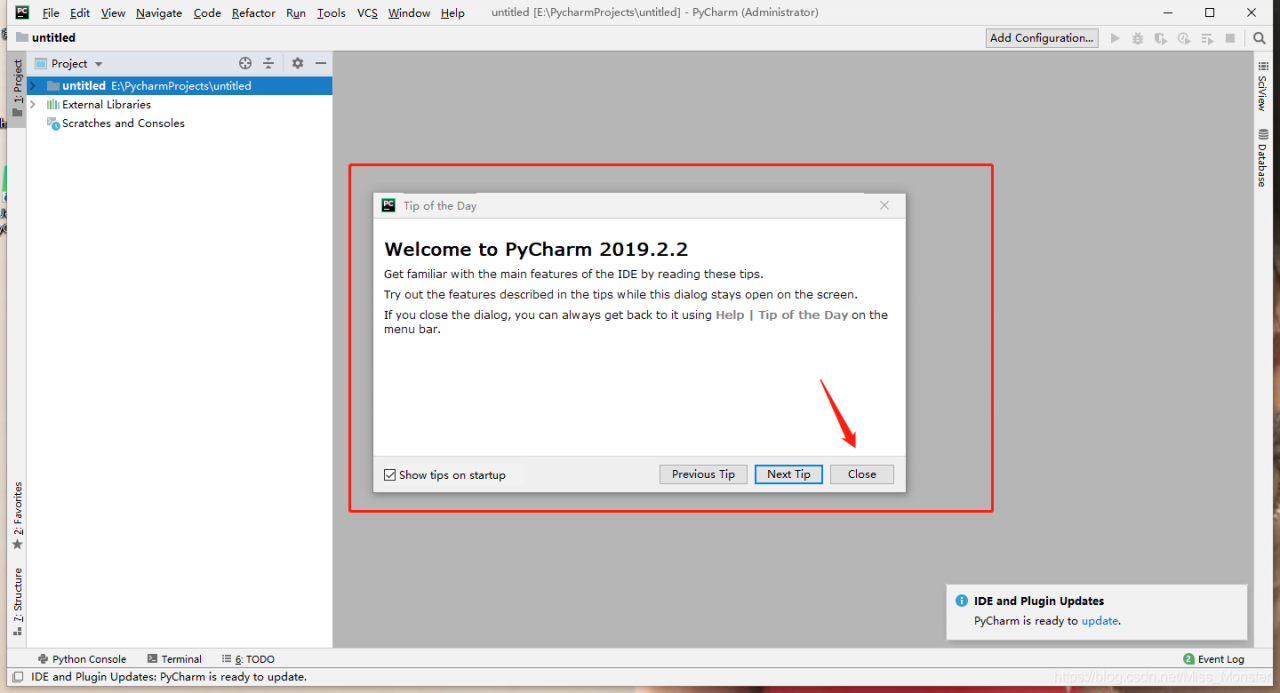Open Search Everywhere via the magnifier icon
The height and width of the screenshot is (693, 1280).
pos(1260,38)
